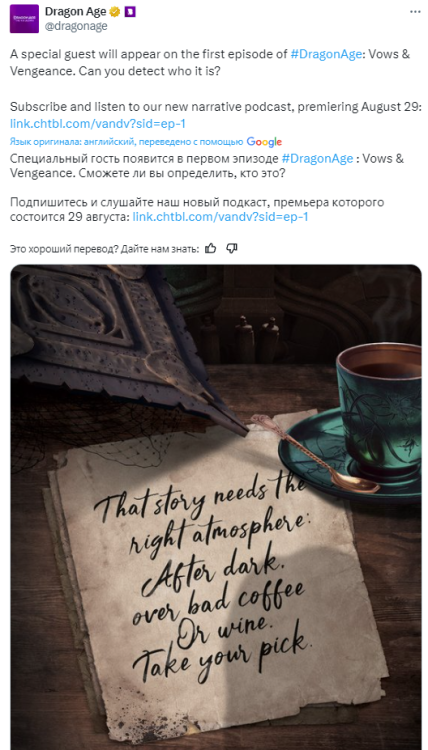
Task: Follow link.chtbl.com link after '29 августа'
Action: pyautogui.click(x=220, y=217)
